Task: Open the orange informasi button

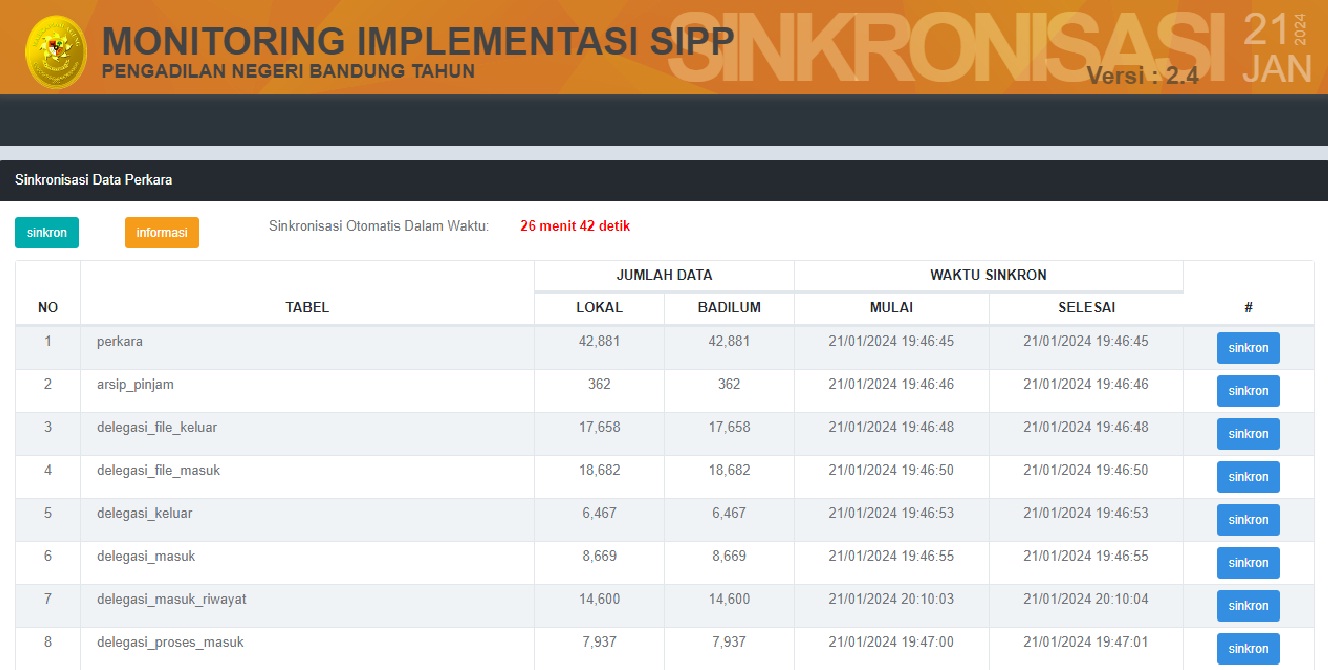Action: click(x=162, y=233)
